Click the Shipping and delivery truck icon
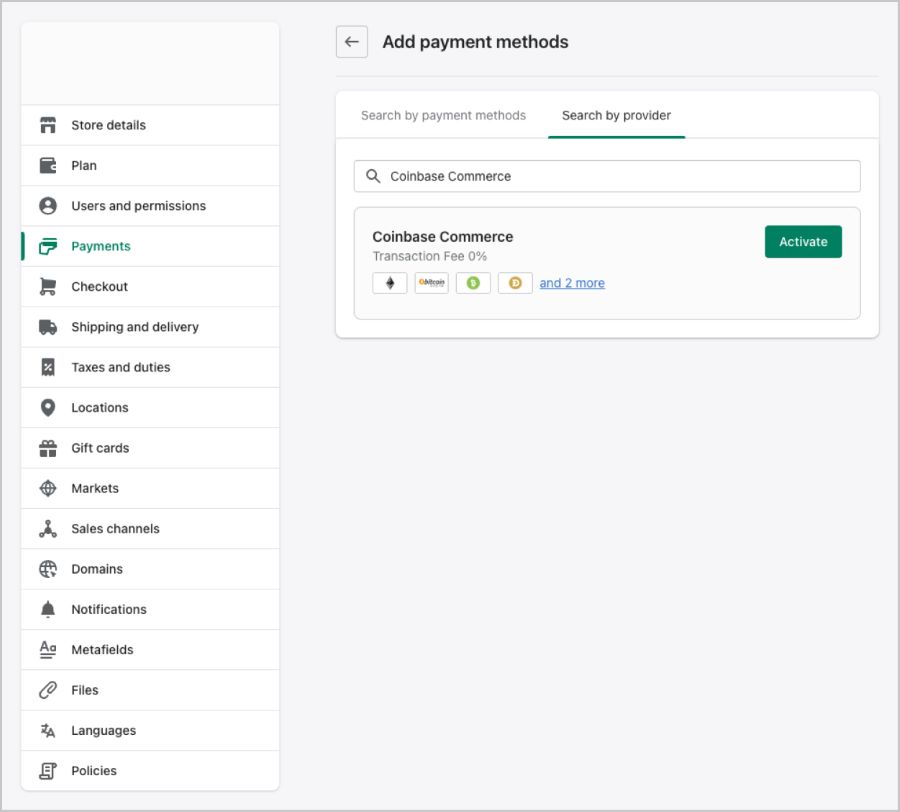The image size is (900, 812). (x=48, y=327)
